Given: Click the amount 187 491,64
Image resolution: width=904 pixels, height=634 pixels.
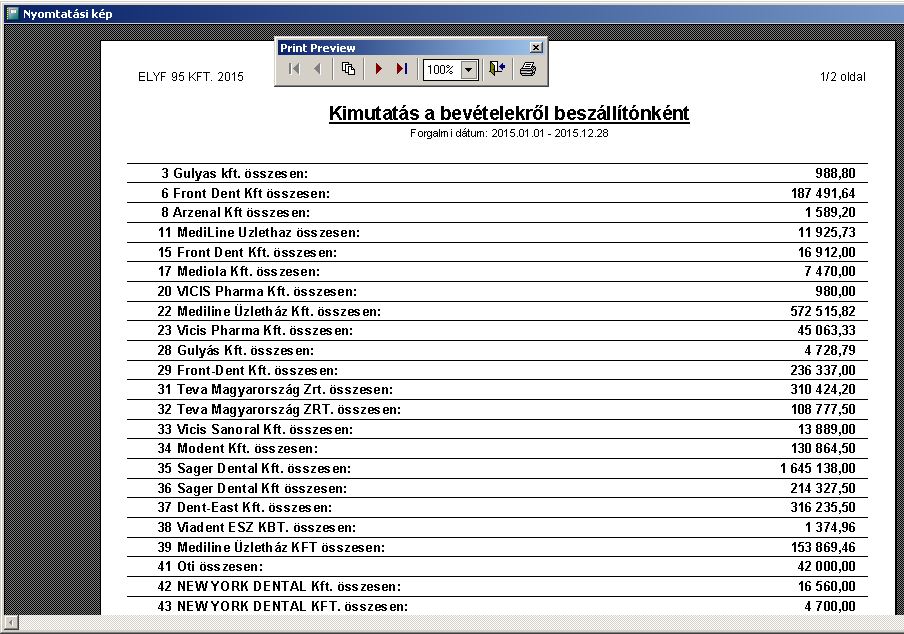Looking at the screenshot, I should (823, 193).
